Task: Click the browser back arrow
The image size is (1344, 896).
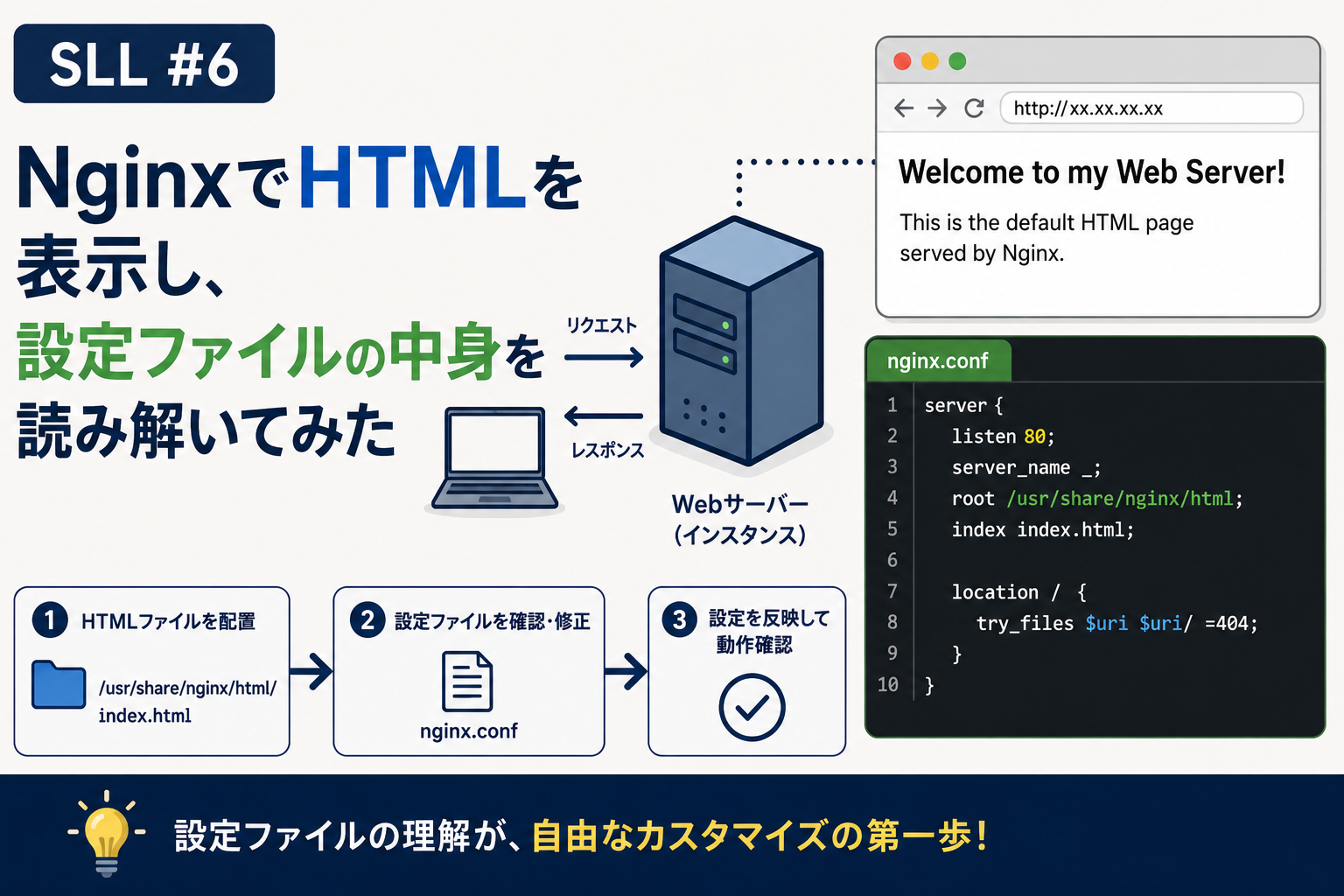Action: point(904,108)
